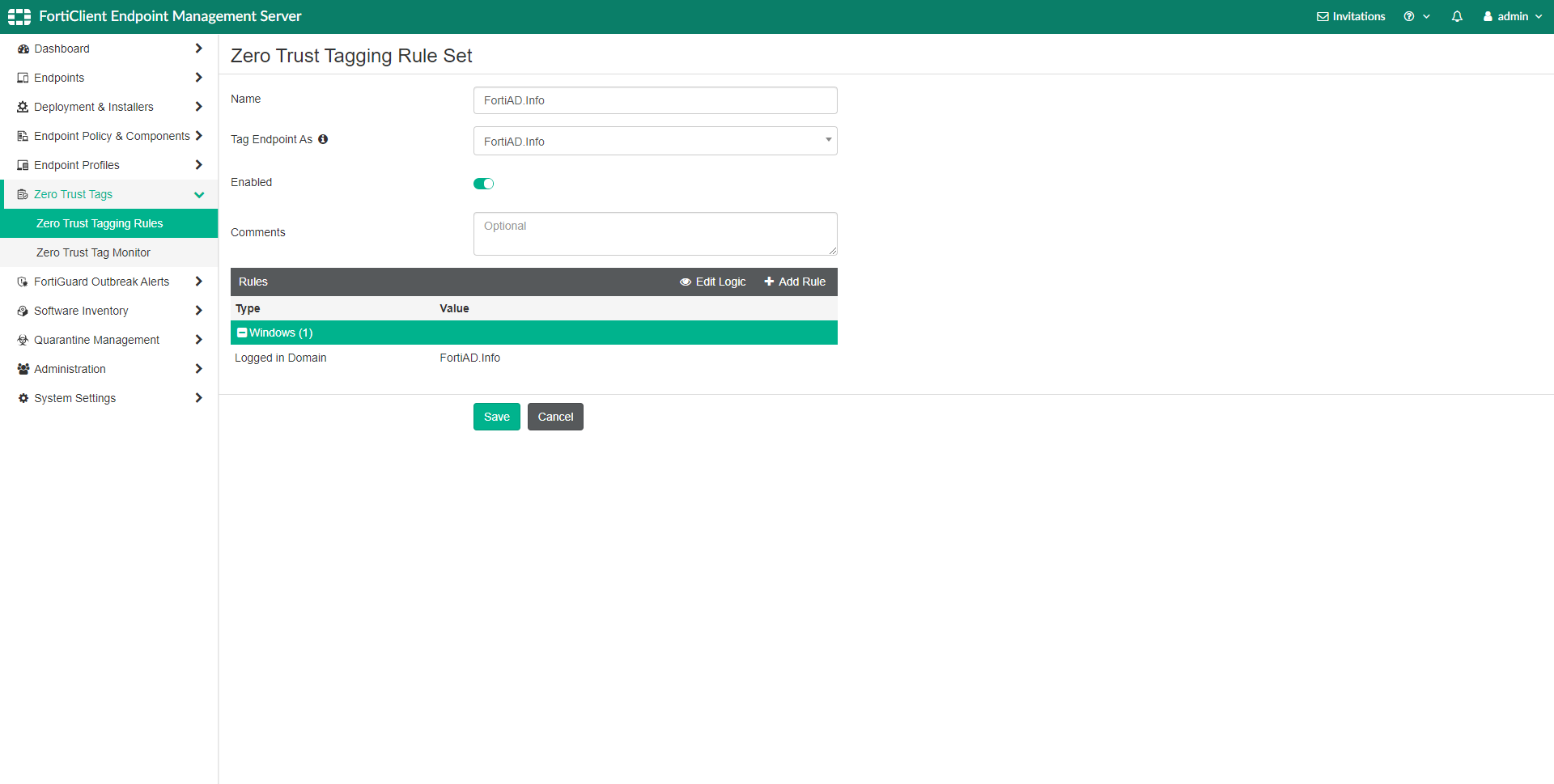This screenshot has width=1554, height=784.
Task: Collapse the Windows (1) rule group
Action: click(242, 333)
